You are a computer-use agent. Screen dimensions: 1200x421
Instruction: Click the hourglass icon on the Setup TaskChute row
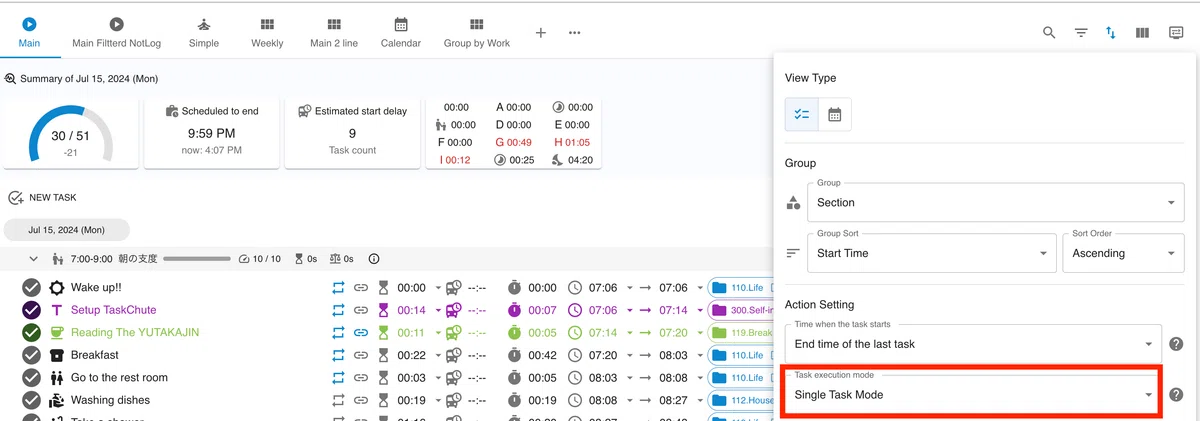click(382, 310)
